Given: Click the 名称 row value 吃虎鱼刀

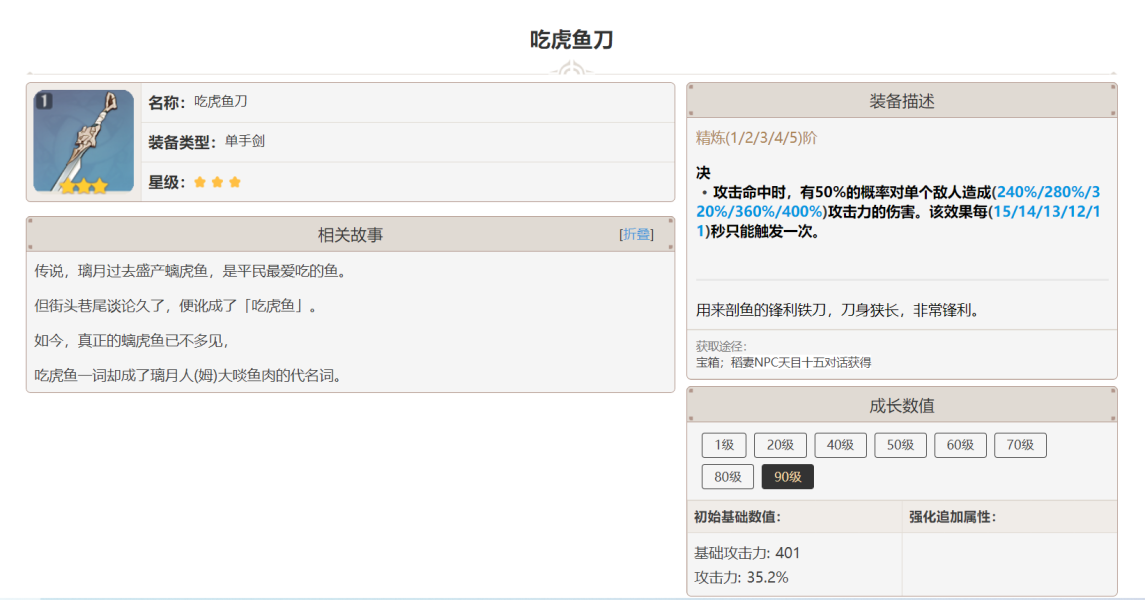Looking at the screenshot, I should (221, 101).
